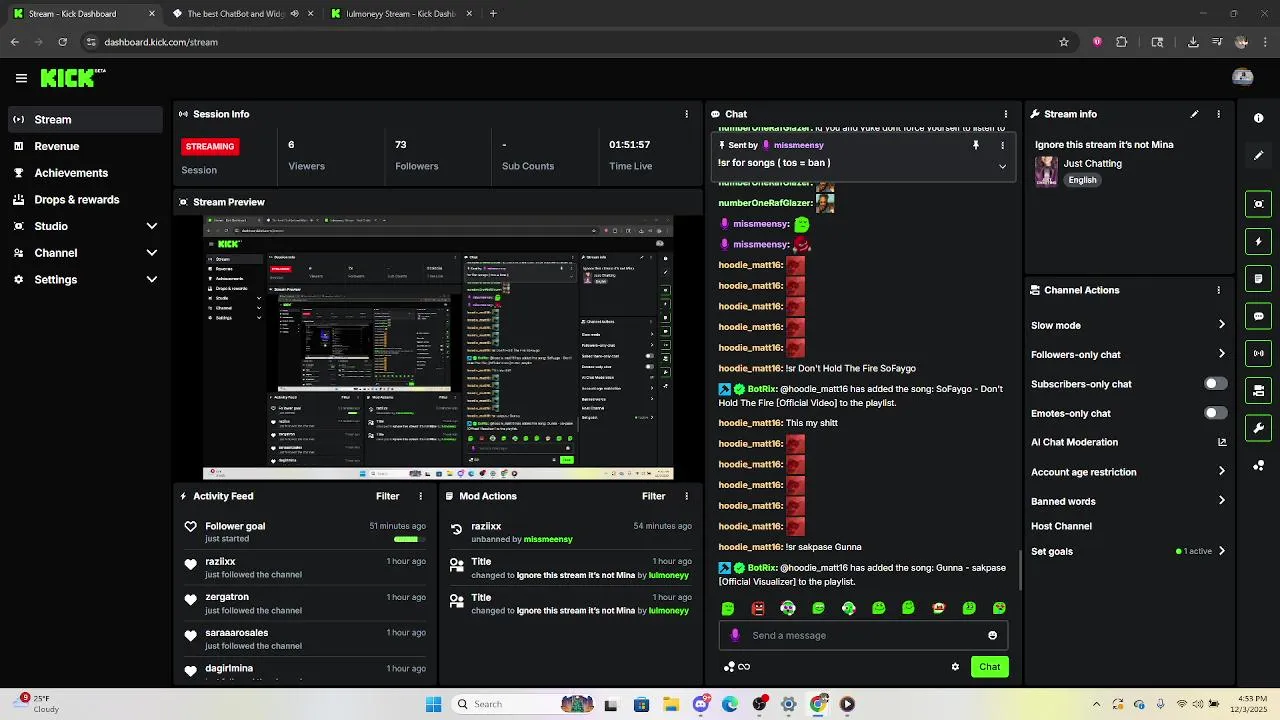Image resolution: width=1280 pixels, height=720 pixels.
Task: Enable Emotes-only chat
Action: coord(1215,413)
